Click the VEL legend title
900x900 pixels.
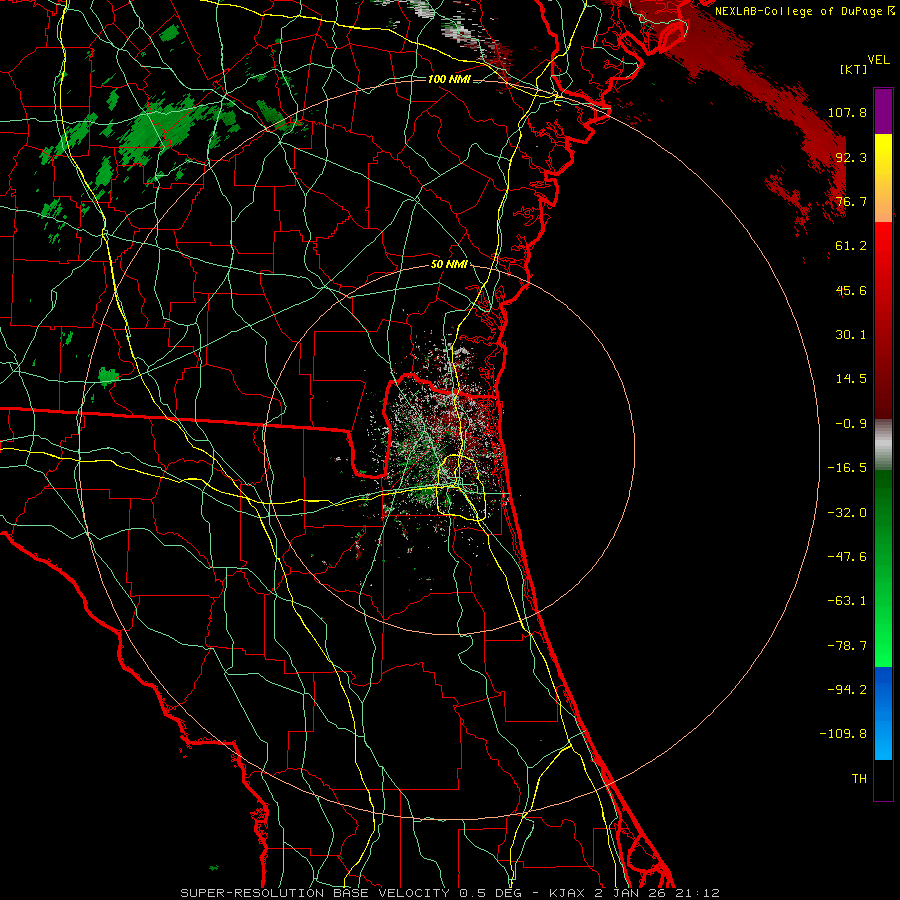(878, 60)
